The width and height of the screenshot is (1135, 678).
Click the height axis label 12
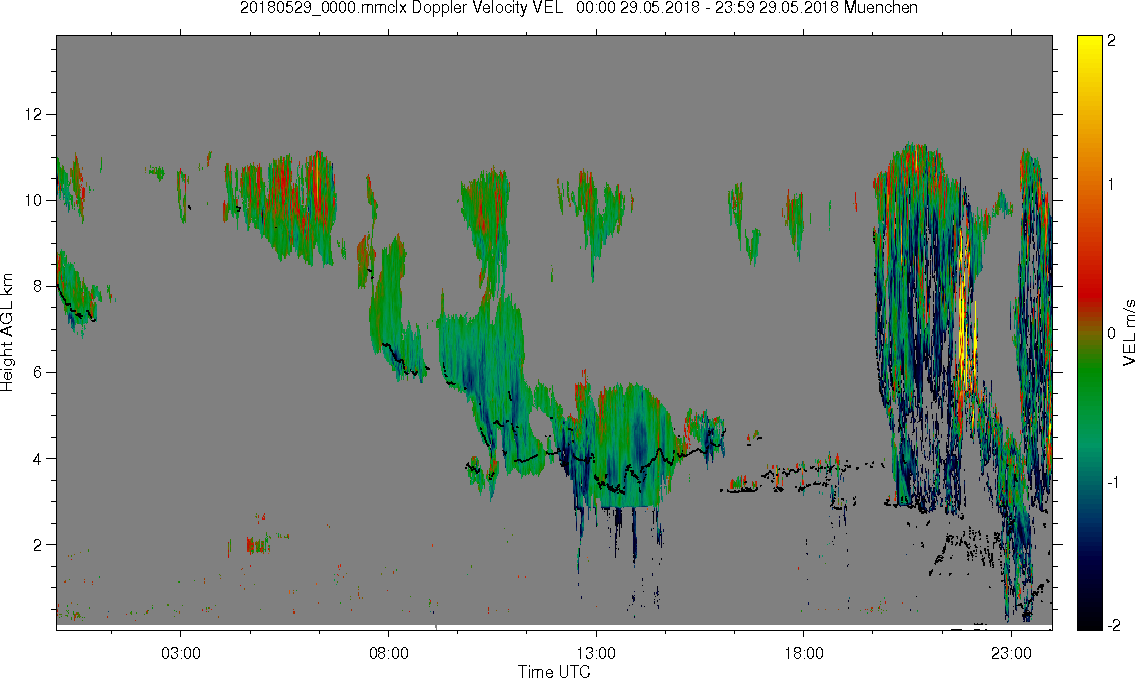coord(33,114)
